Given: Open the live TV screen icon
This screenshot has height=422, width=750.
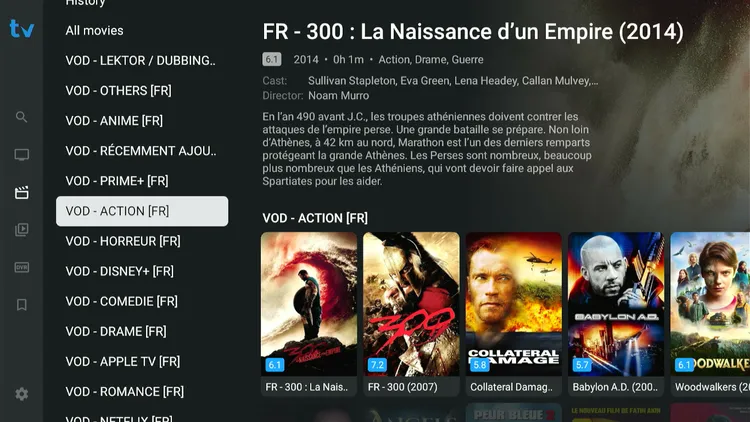Looking at the screenshot, I should coord(21,155).
